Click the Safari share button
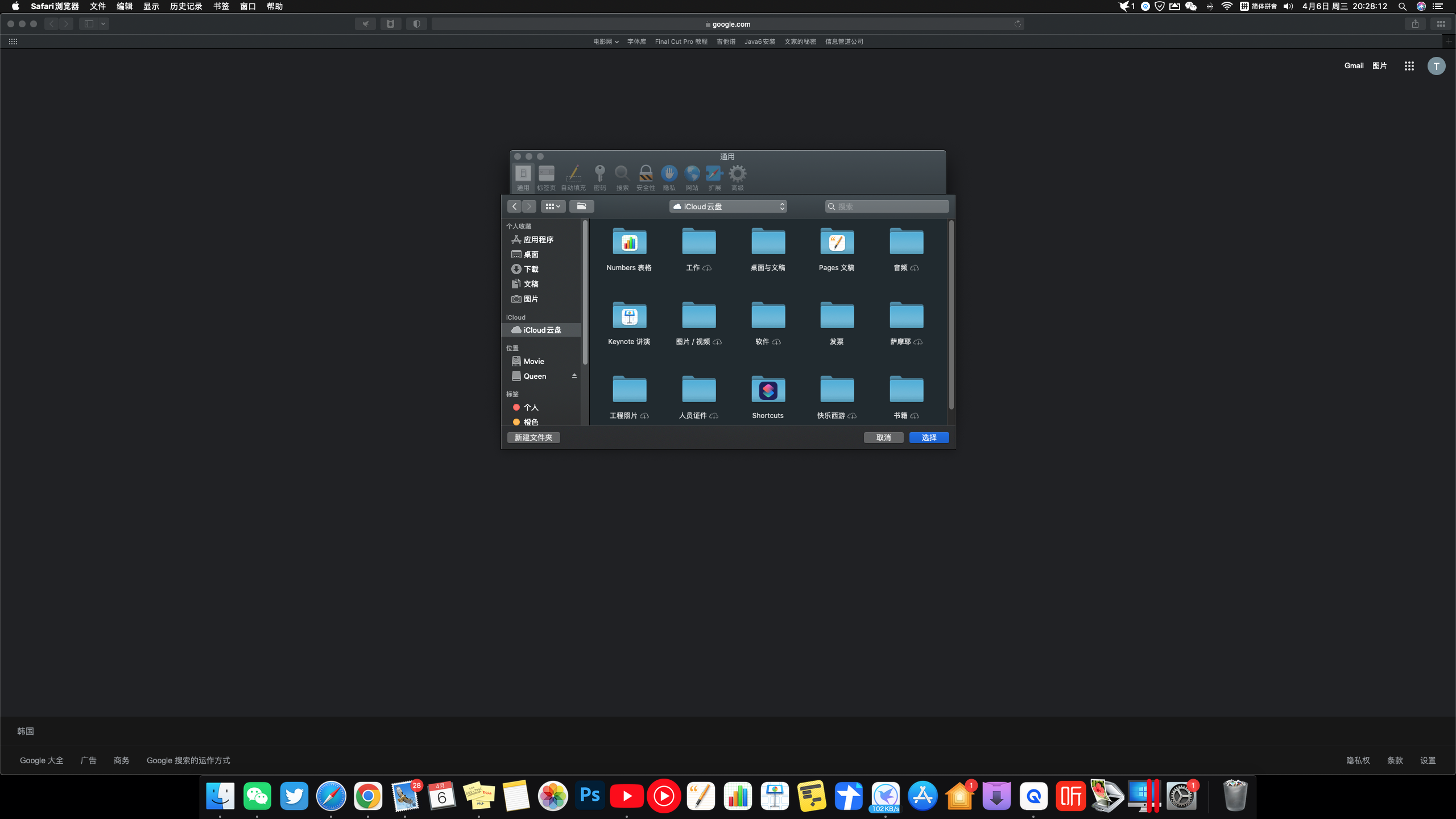The width and height of the screenshot is (1456, 819). pyautogui.click(x=1415, y=24)
